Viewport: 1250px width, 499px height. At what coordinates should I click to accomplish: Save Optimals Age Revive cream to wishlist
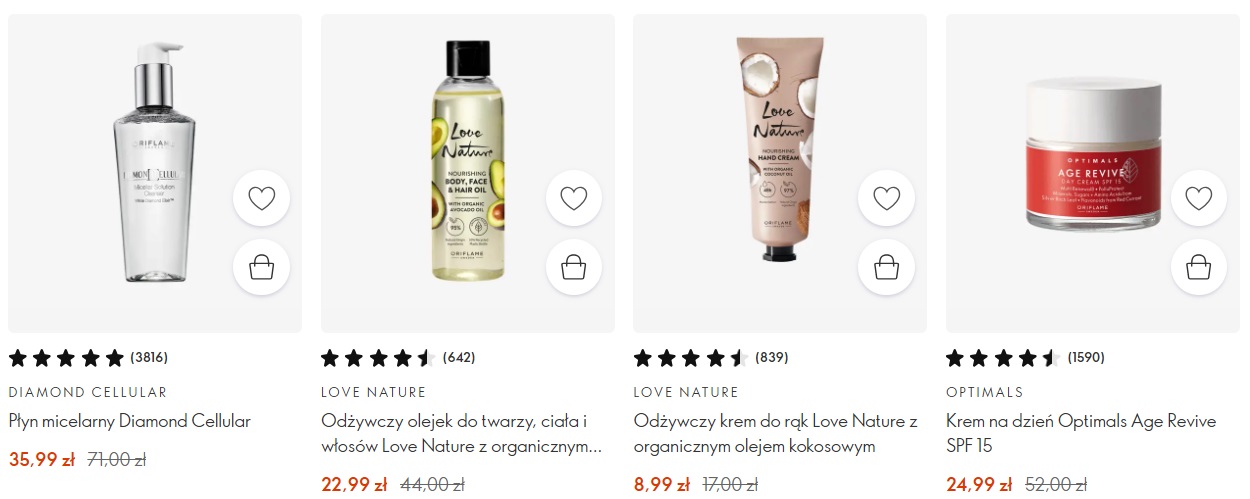tap(1199, 198)
